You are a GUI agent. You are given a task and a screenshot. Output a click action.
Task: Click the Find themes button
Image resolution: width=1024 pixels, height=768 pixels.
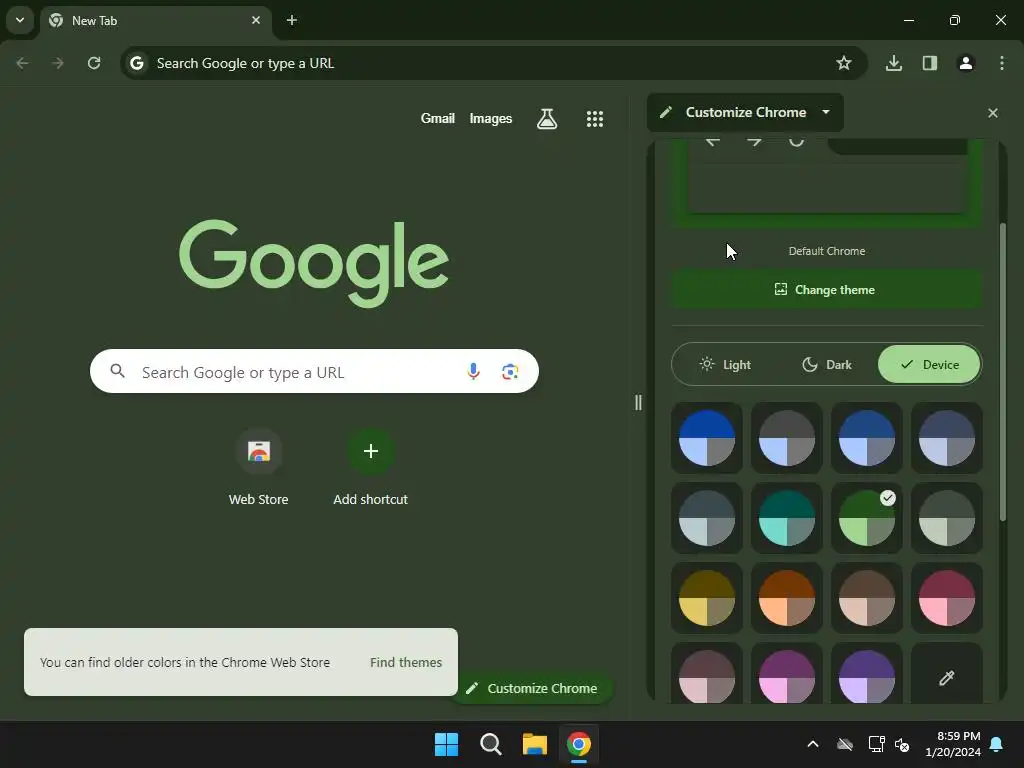pos(406,662)
